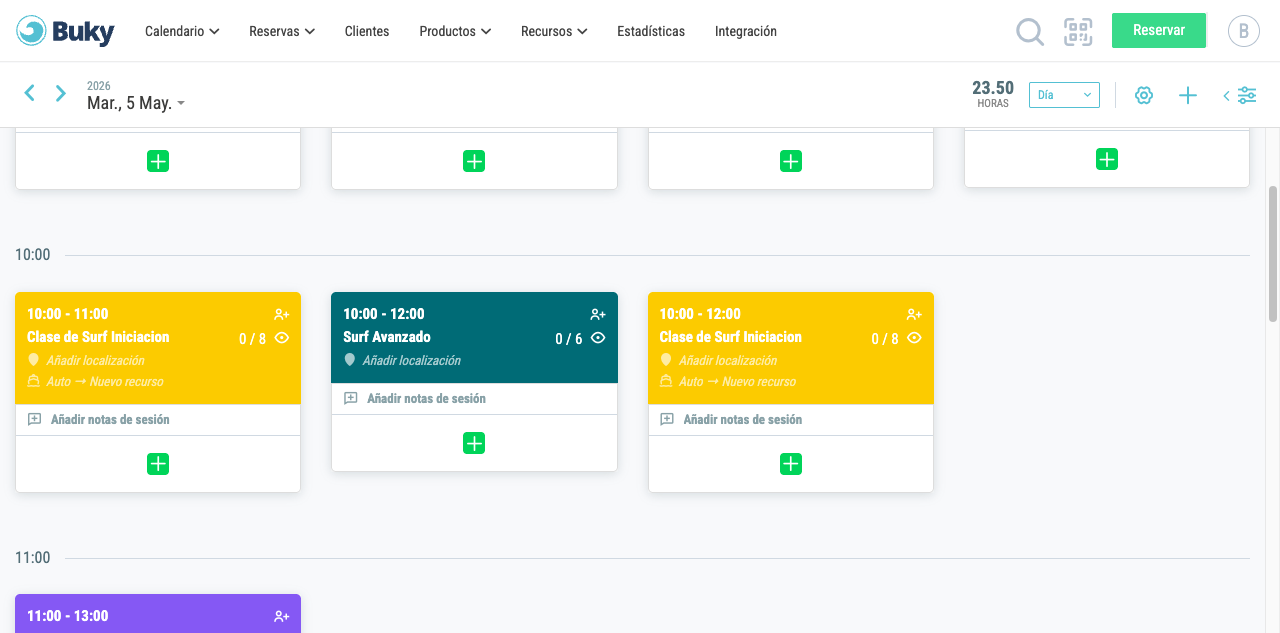1280x633 pixels.
Task: Click Añadir notas de sesión under Surf Avanzado
Action: pyautogui.click(x=426, y=398)
